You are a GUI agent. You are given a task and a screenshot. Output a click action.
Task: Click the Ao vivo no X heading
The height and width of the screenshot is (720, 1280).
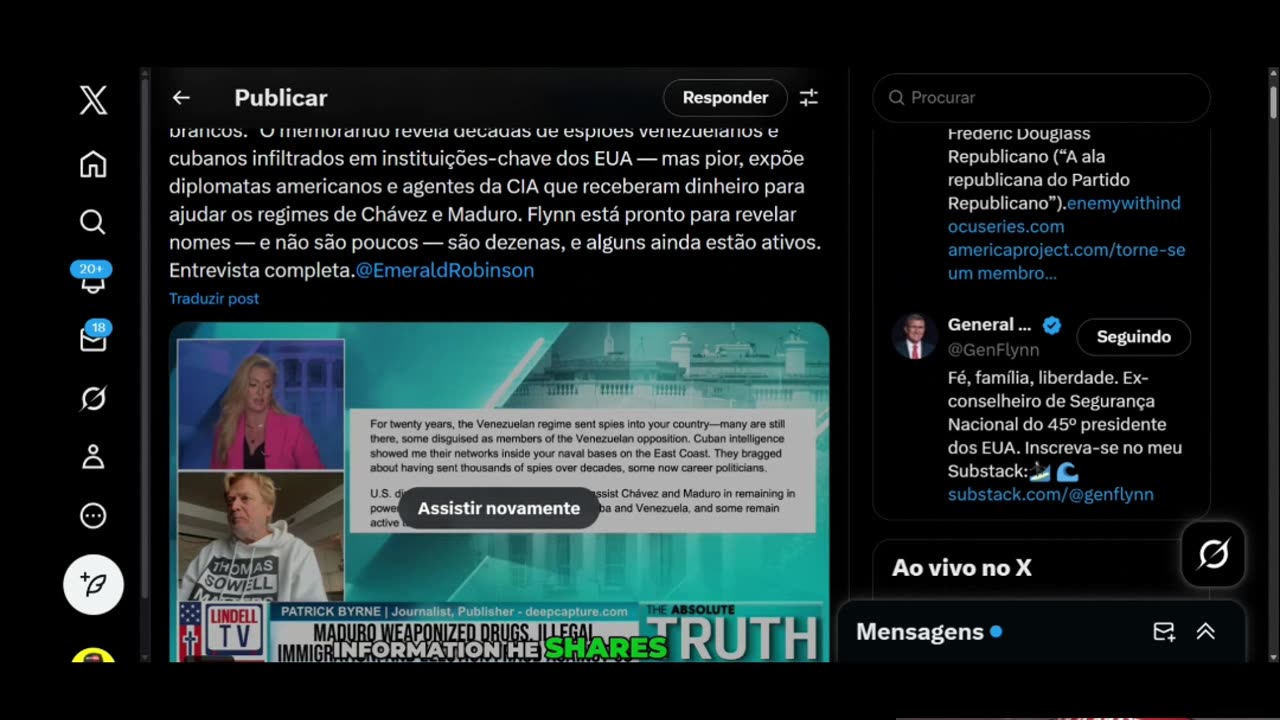(962, 568)
